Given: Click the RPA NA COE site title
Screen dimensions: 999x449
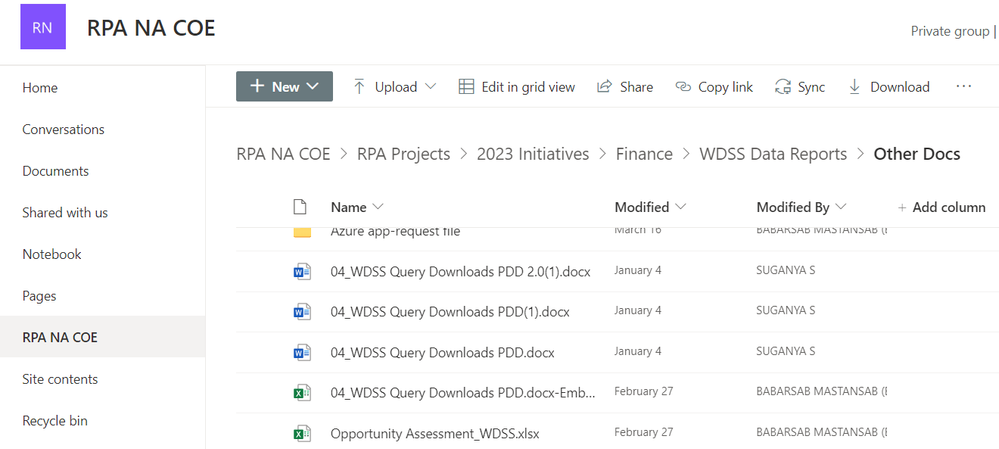Looking at the screenshot, I should tap(151, 28).
